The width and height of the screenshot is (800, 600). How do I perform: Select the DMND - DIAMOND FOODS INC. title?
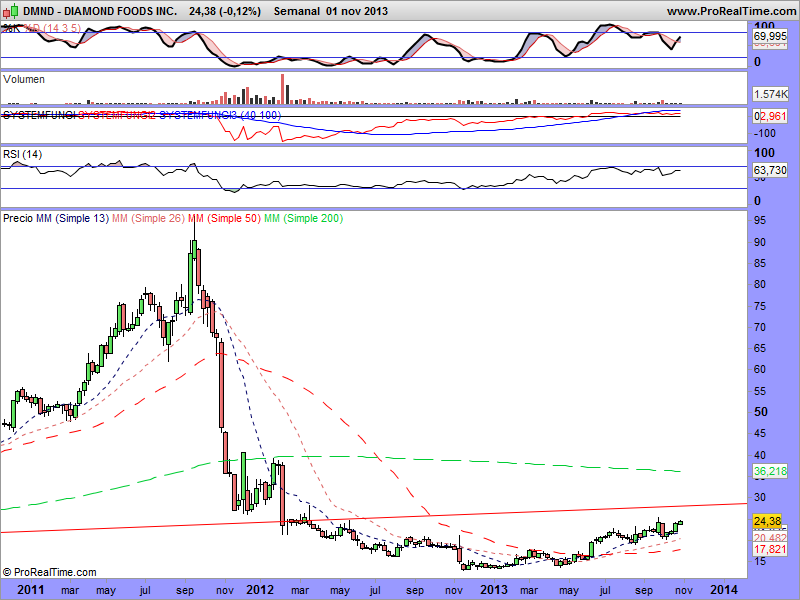(100, 11)
